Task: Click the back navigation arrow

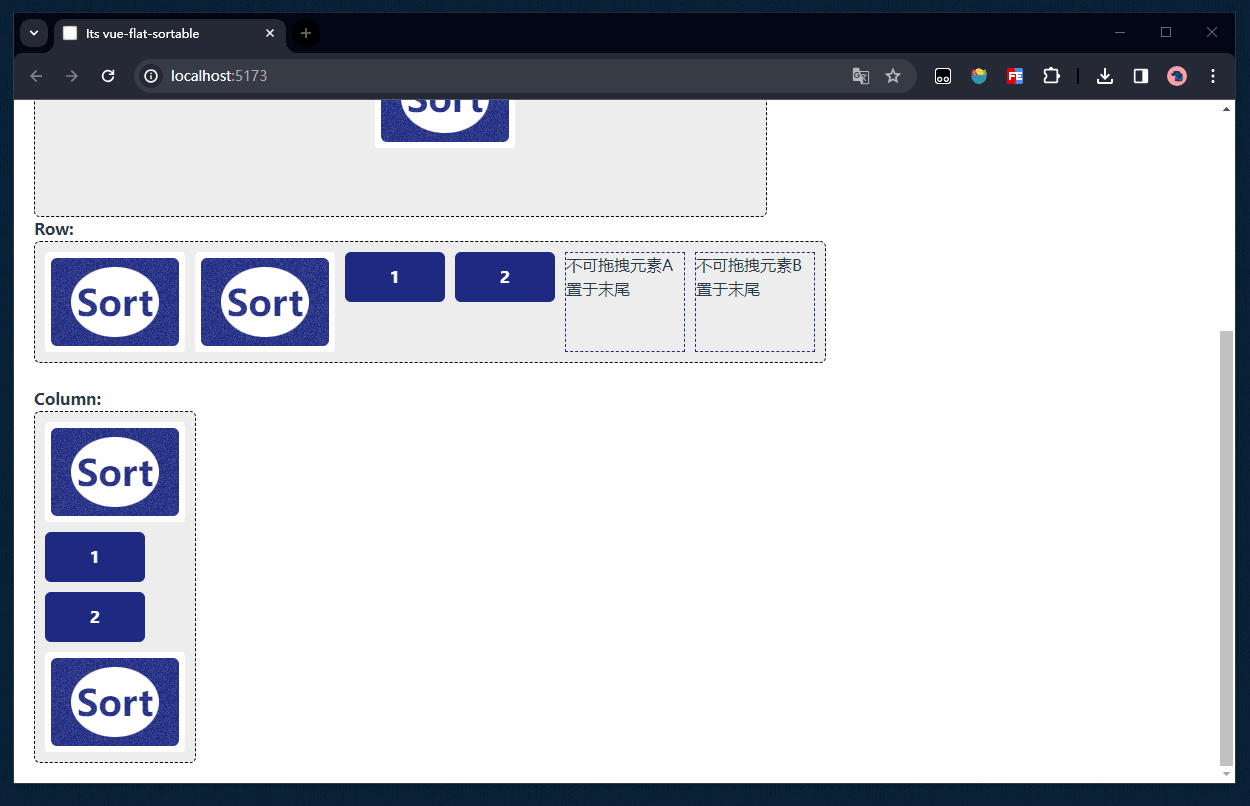Action: (36, 75)
